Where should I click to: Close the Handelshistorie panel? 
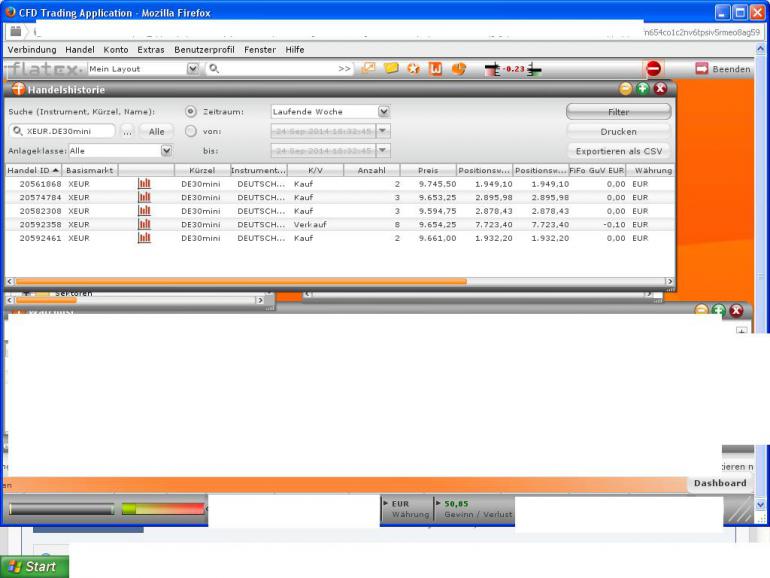tap(660, 88)
